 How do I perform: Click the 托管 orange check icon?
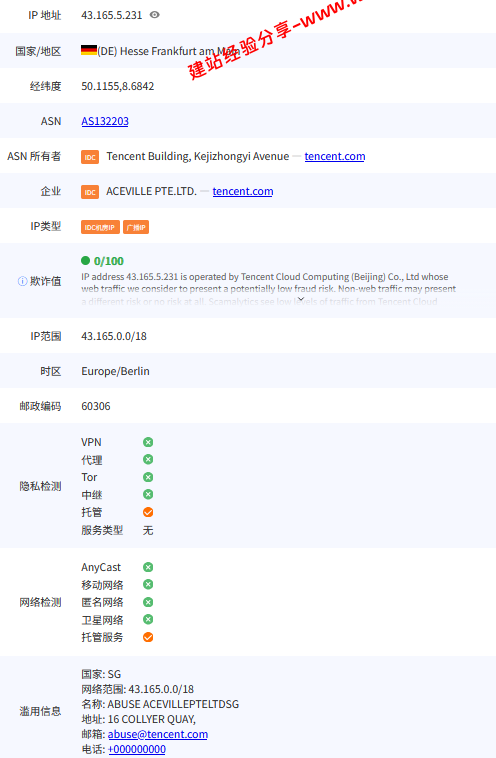tap(148, 512)
